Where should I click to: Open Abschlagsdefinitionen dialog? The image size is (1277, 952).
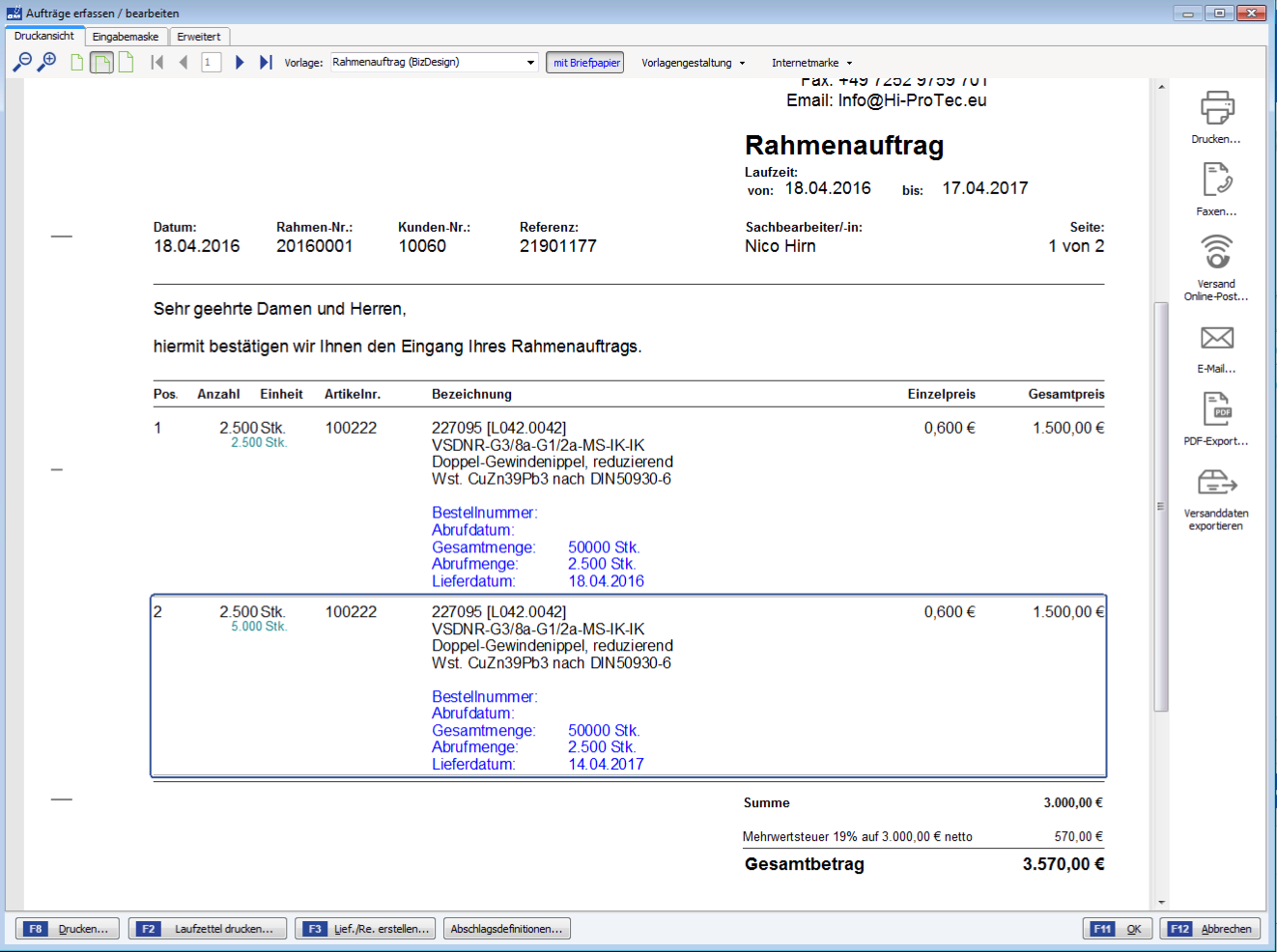tap(506, 929)
